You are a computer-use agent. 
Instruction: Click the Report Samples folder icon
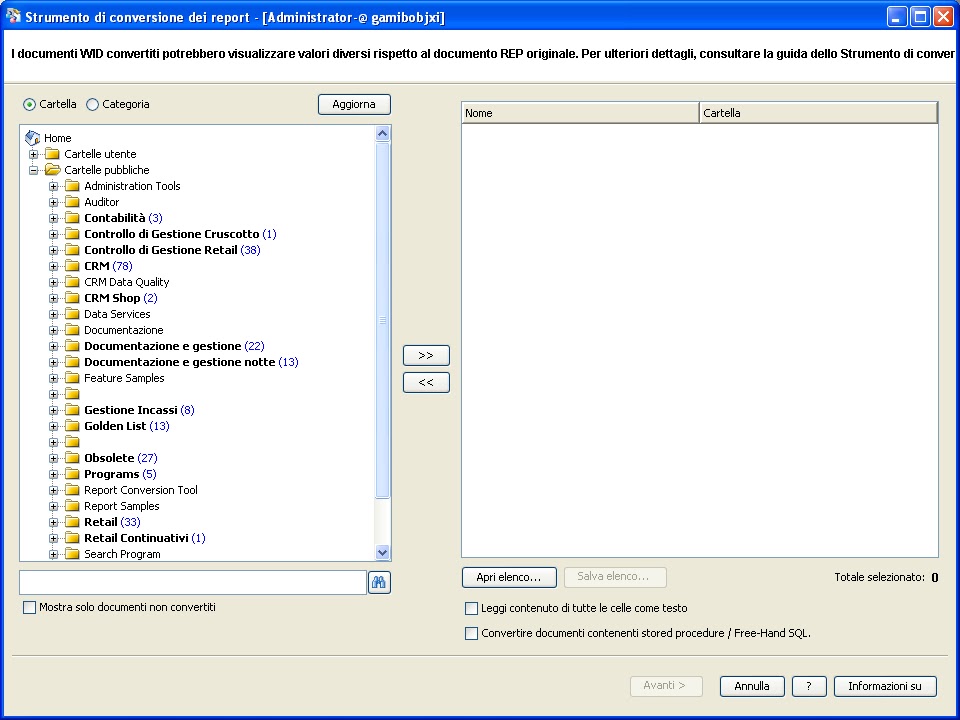pos(71,505)
